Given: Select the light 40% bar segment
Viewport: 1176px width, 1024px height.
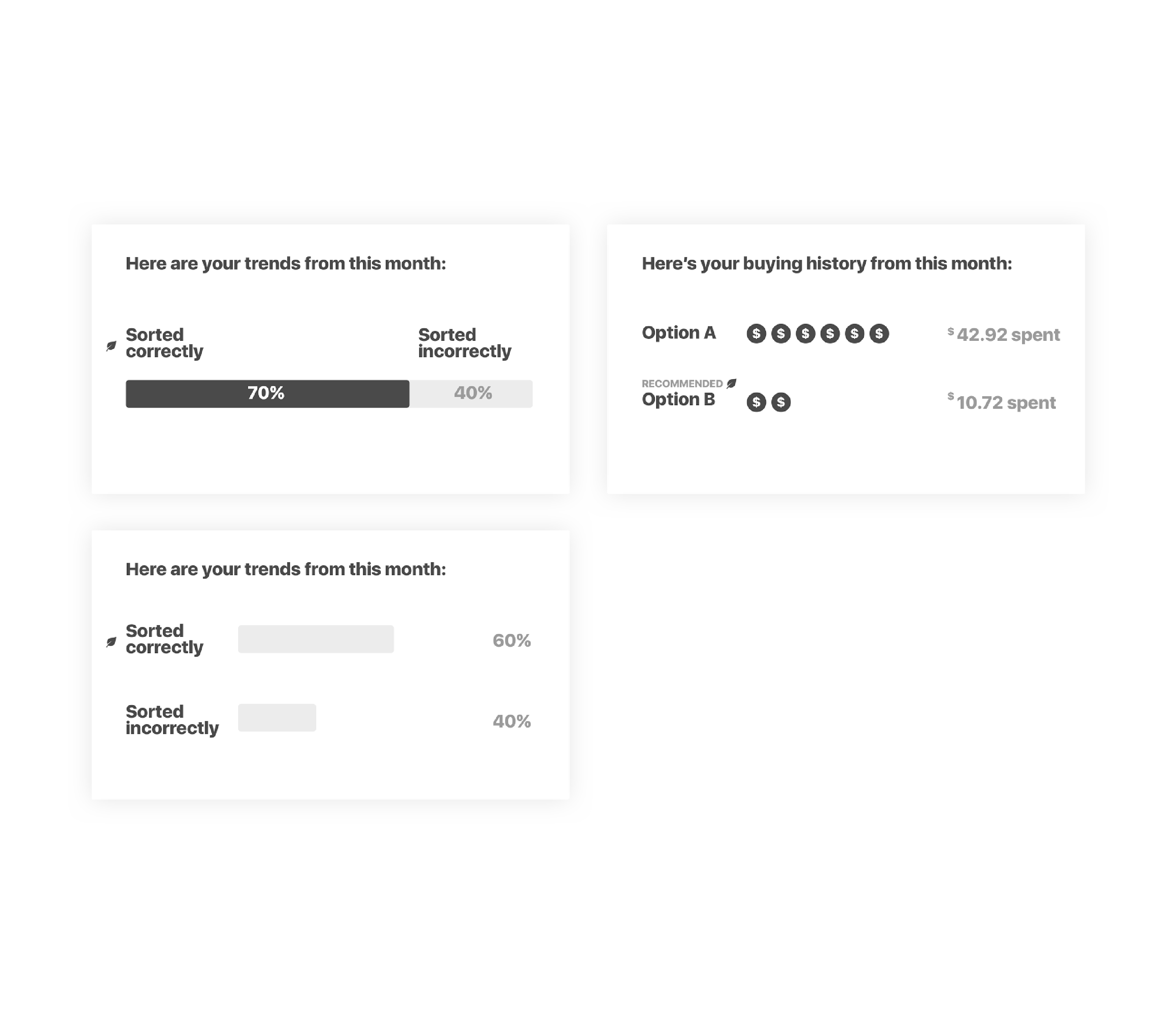Looking at the screenshot, I should 471,394.
